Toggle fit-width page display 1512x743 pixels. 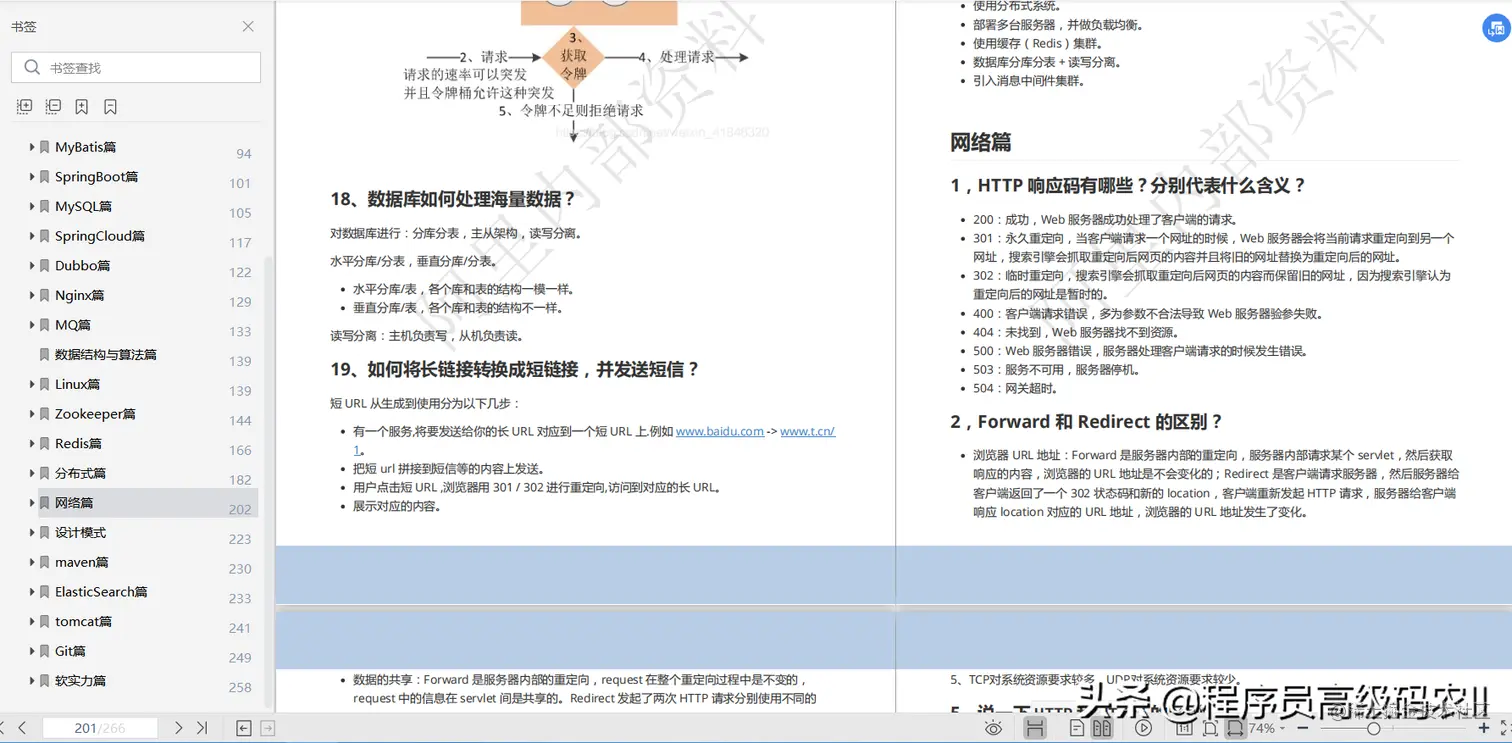tap(1235, 727)
